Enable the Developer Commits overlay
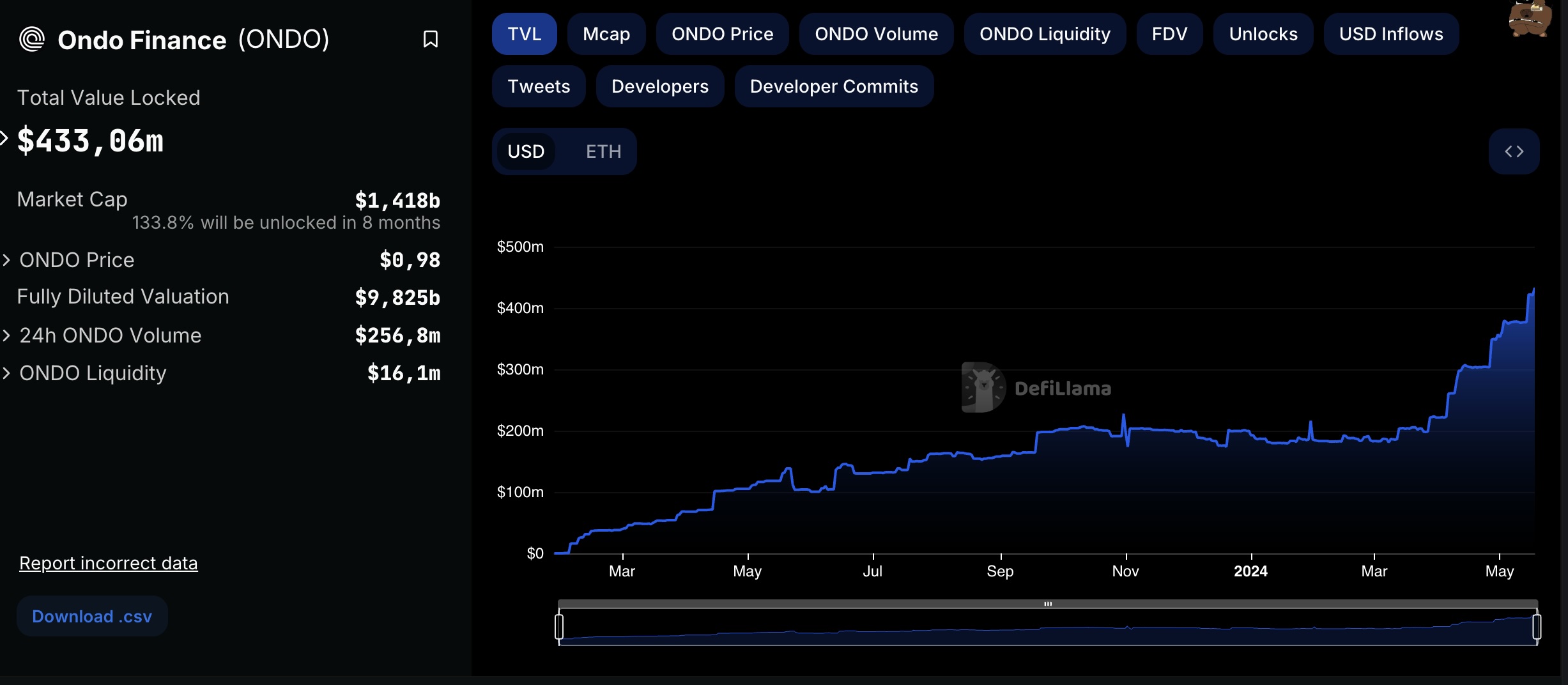The height and width of the screenshot is (685, 1568). (x=834, y=86)
